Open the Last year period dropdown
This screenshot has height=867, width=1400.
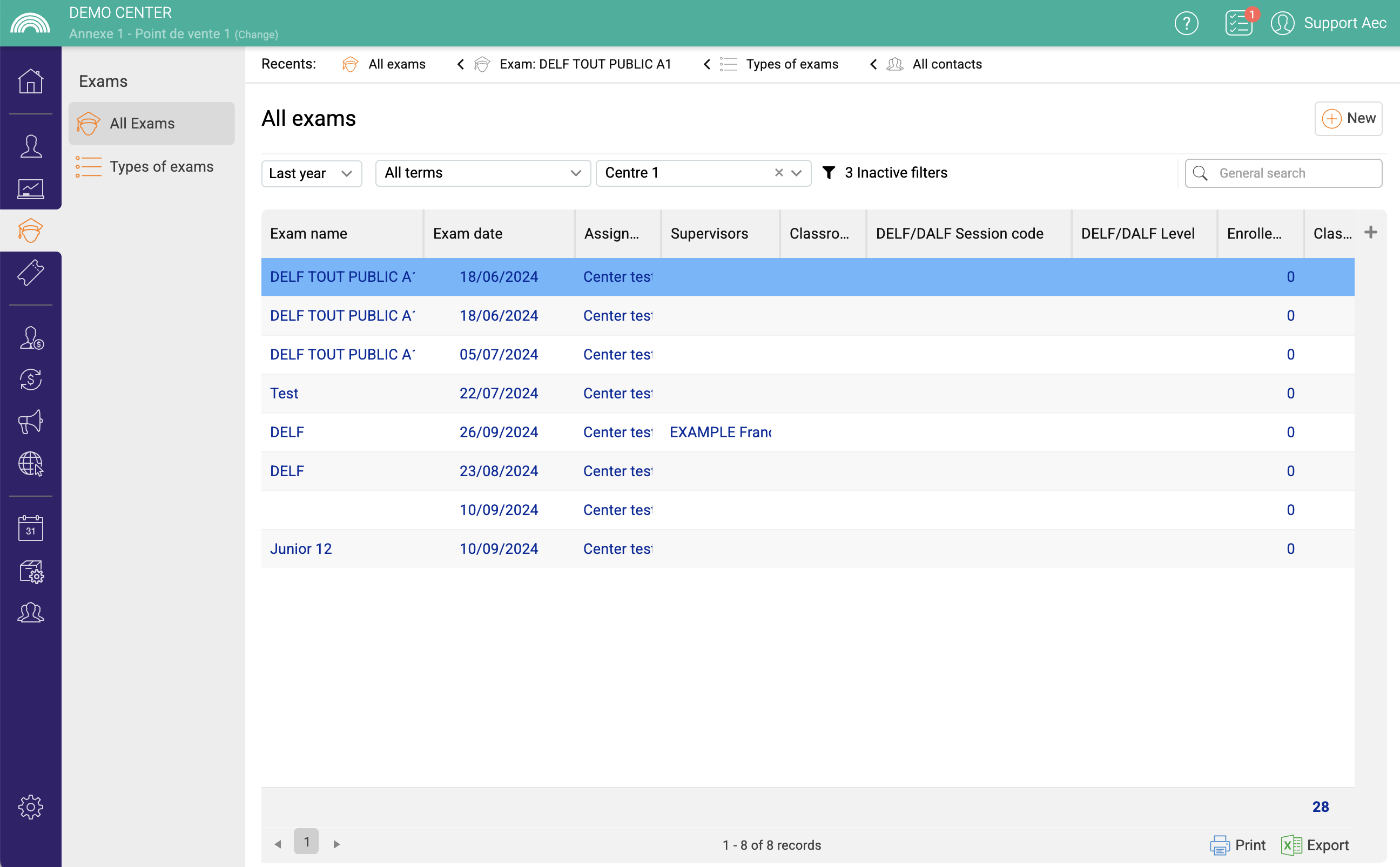coord(312,173)
